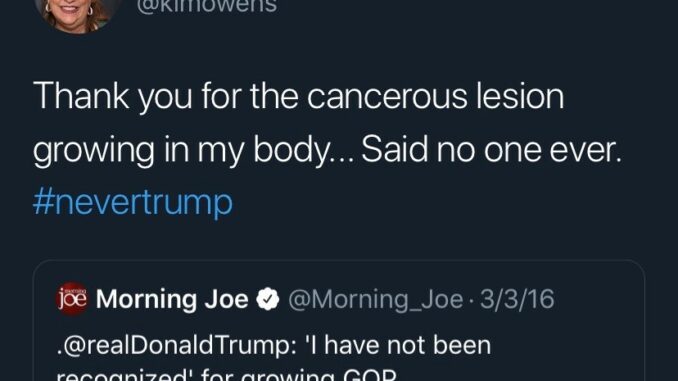Click the 'Thank you for the cancerous lesion' line
Screen dimensions: 678x381
pyautogui.click(x=299, y=96)
